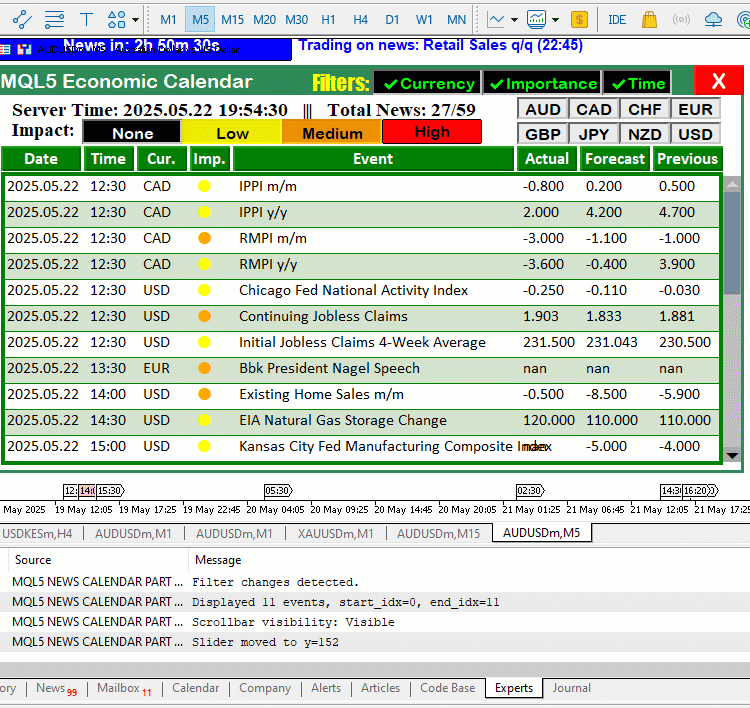Viewport: 750px width, 708px height.
Task: Select the Bbk President Nagel Speech row
Action: [362, 368]
